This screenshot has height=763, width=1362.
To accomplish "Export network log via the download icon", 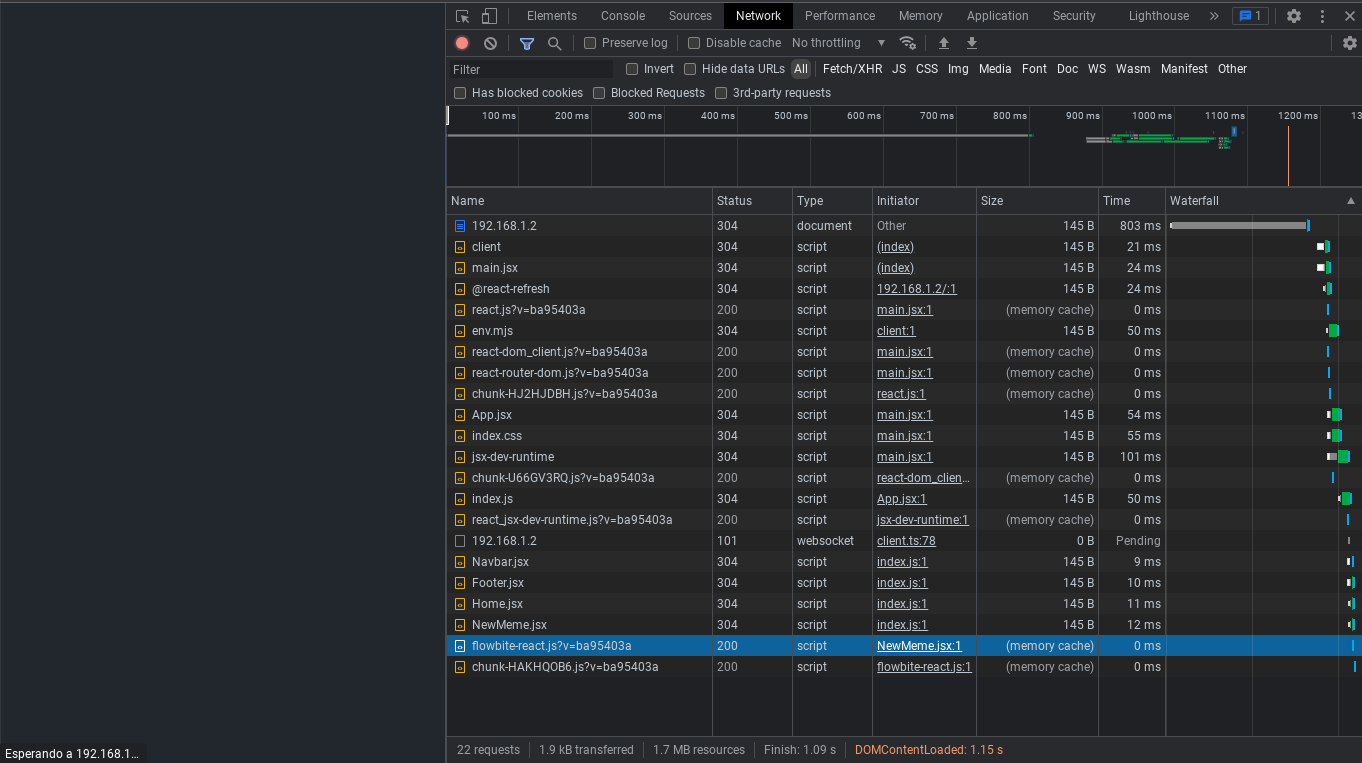I will tap(971, 43).
